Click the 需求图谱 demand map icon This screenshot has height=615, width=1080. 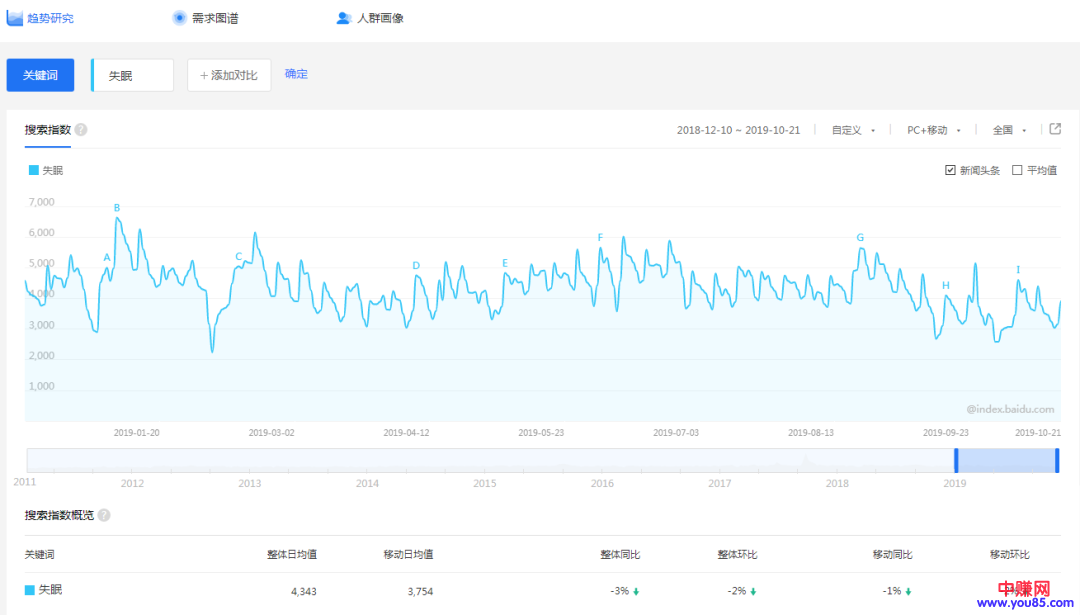pos(179,17)
